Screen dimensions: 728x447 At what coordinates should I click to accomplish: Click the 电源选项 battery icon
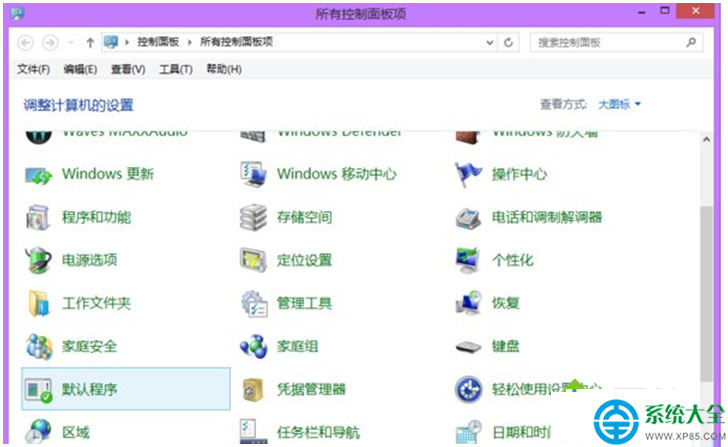[x=38, y=260]
